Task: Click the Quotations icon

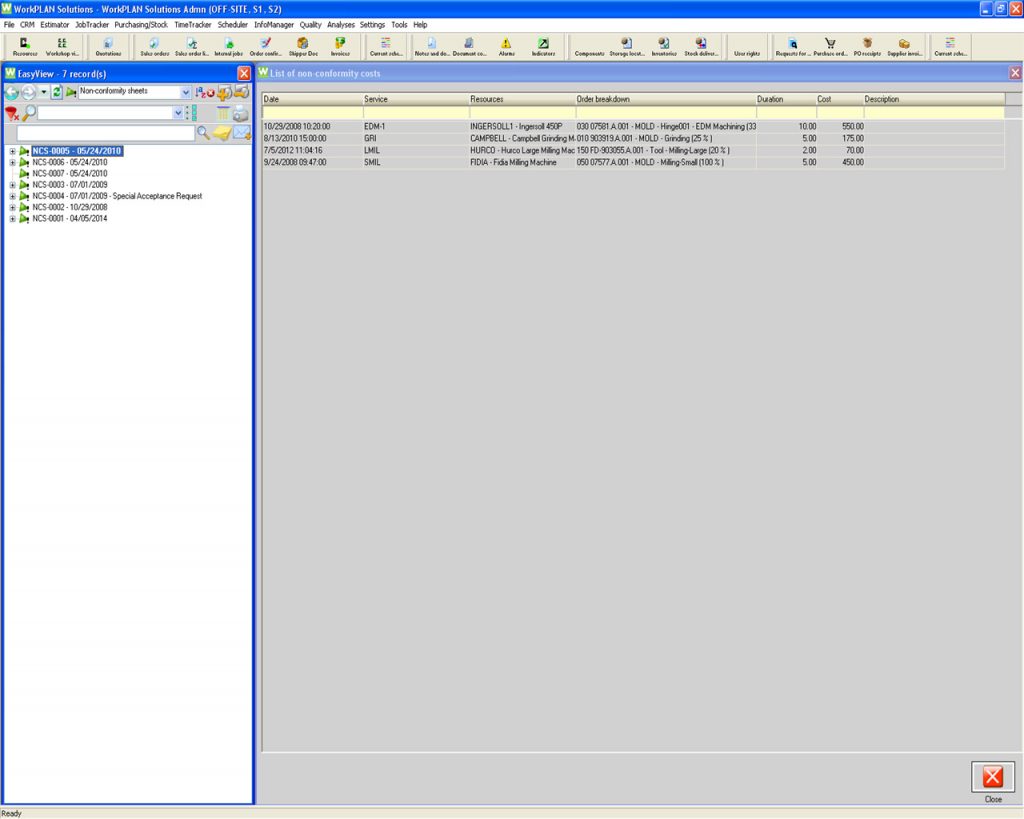Action: click(x=108, y=45)
